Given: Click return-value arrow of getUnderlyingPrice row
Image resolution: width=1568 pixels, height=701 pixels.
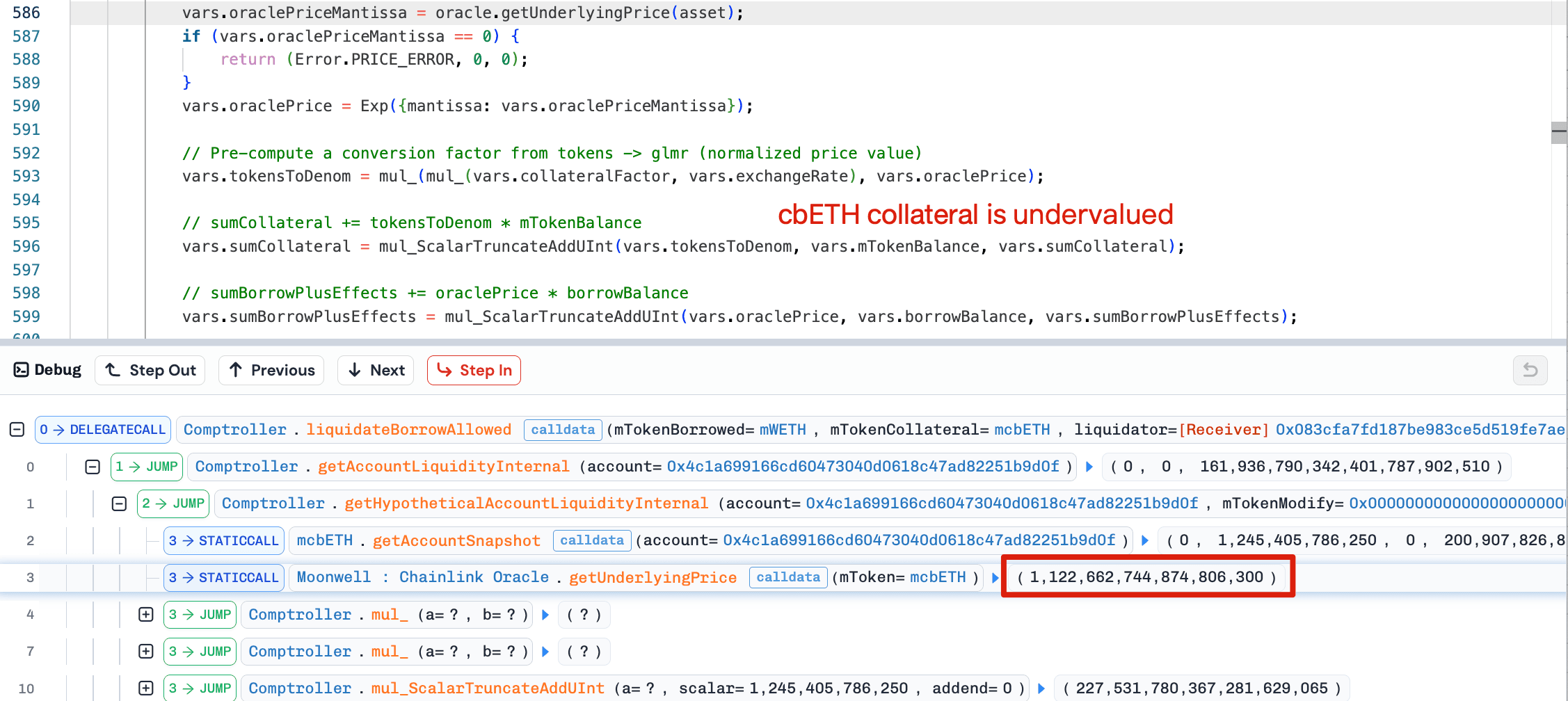Looking at the screenshot, I should (995, 577).
